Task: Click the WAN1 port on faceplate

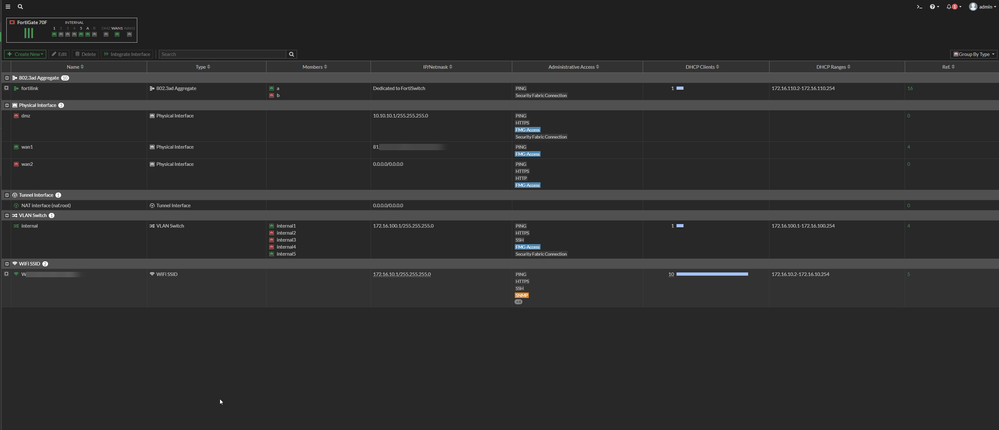Action: coord(117,34)
